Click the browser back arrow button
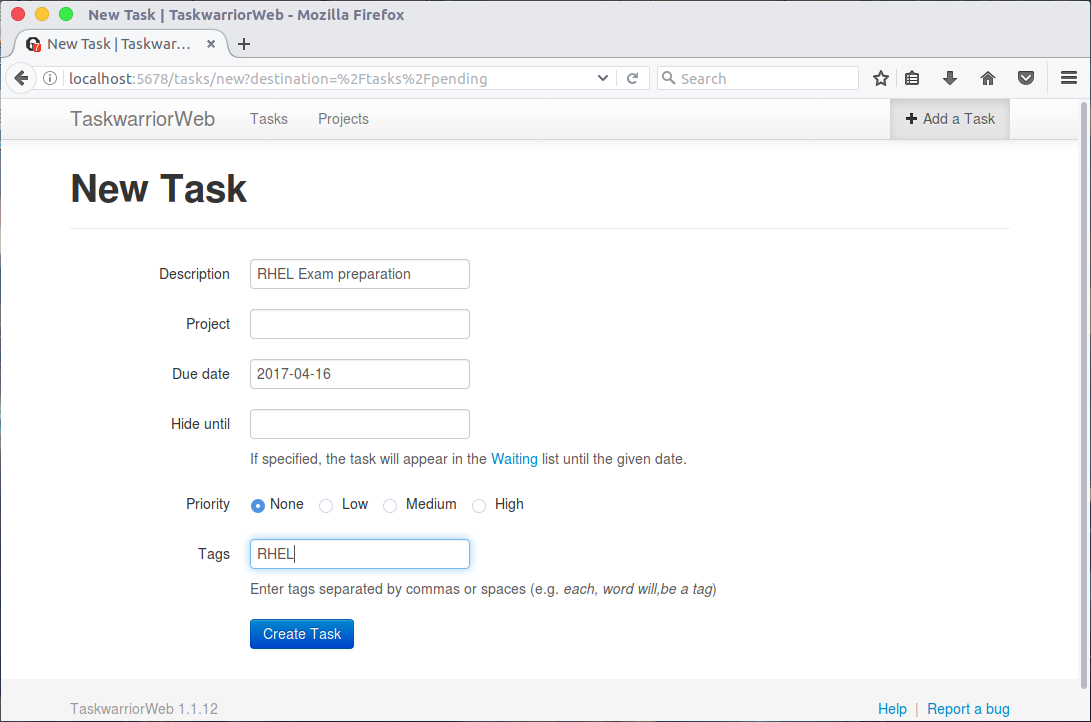The height and width of the screenshot is (722, 1091). tap(21, 78)
